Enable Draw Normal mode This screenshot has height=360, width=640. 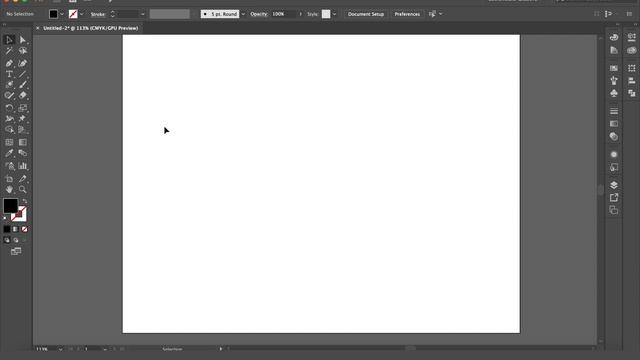7,240
